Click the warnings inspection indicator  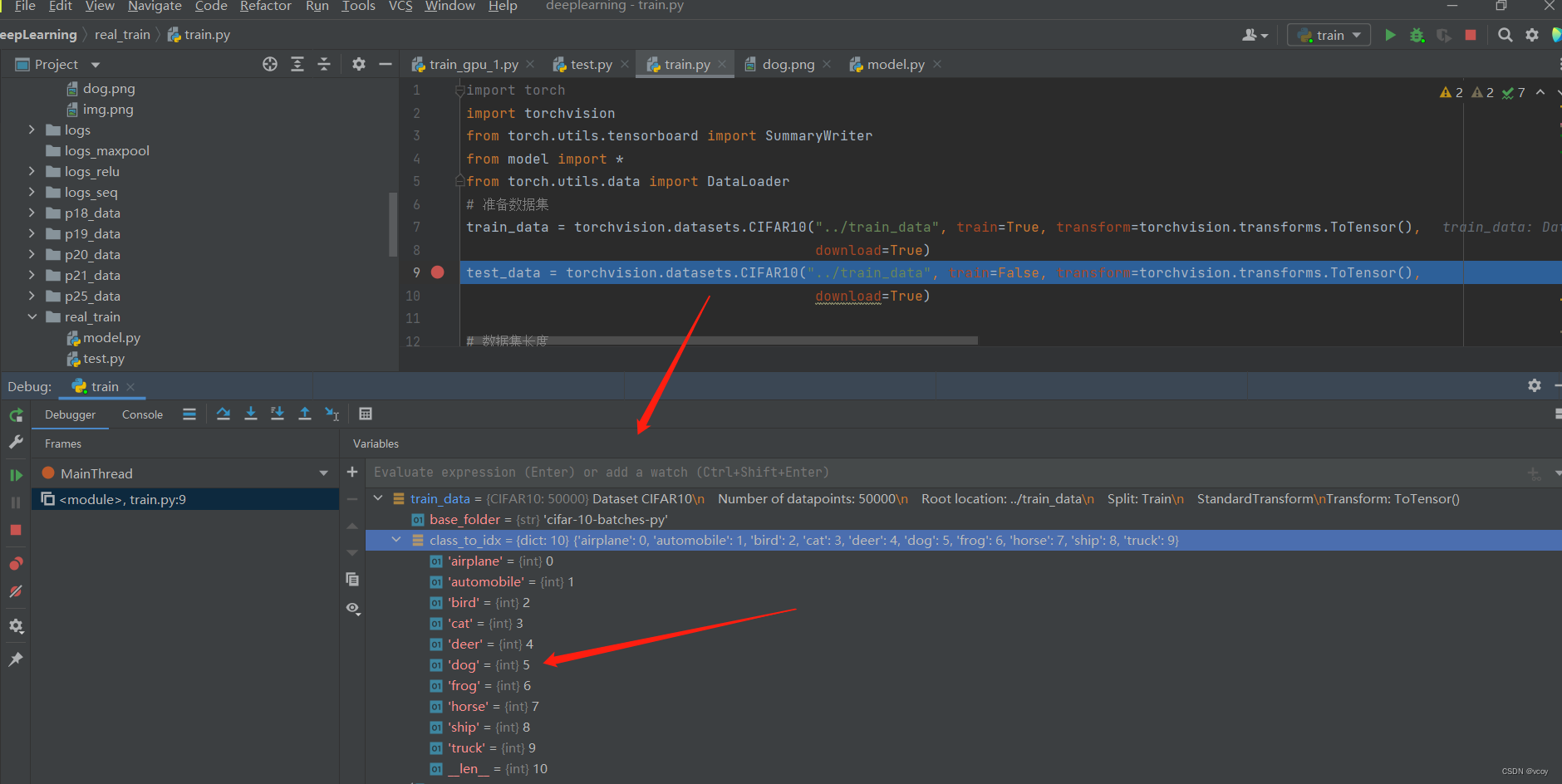(x=1451, y=92)
